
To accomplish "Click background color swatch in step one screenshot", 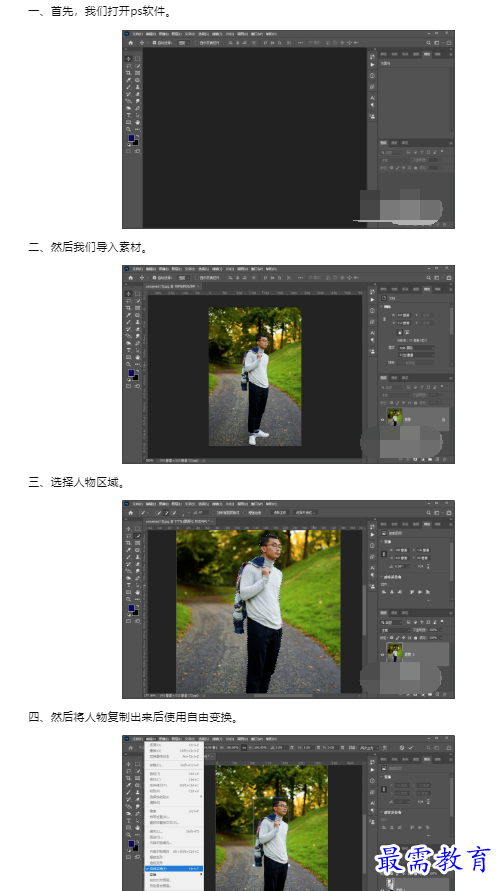I will coord(136,143).
